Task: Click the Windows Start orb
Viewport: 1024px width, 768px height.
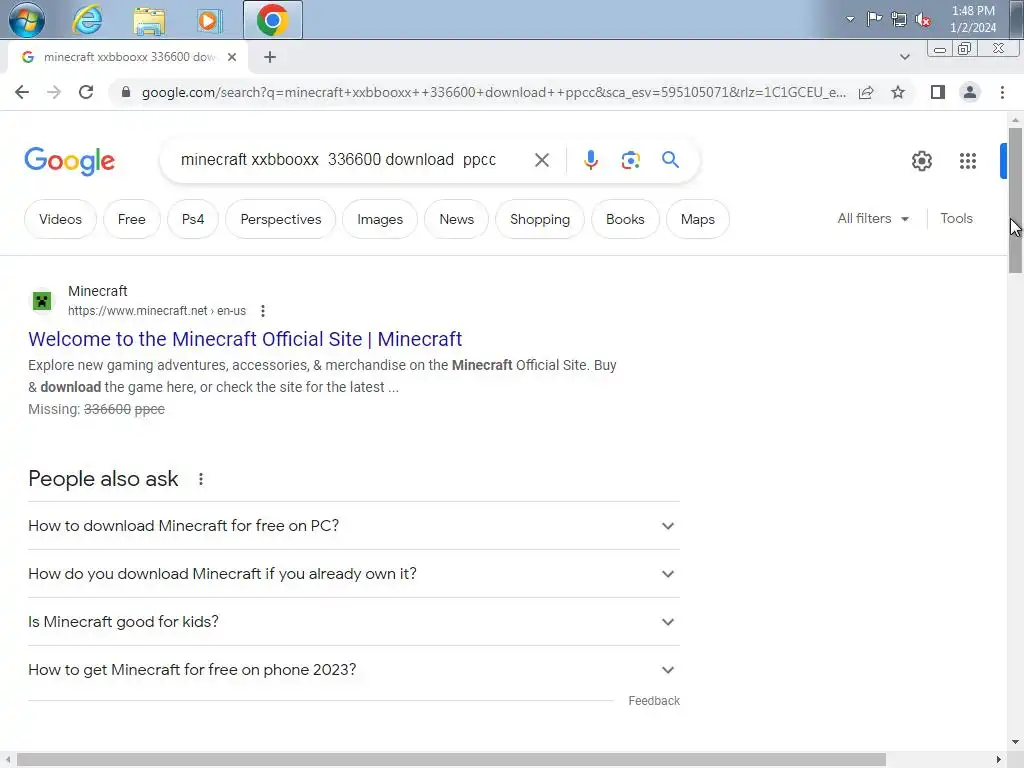Action: pos(27,20)
